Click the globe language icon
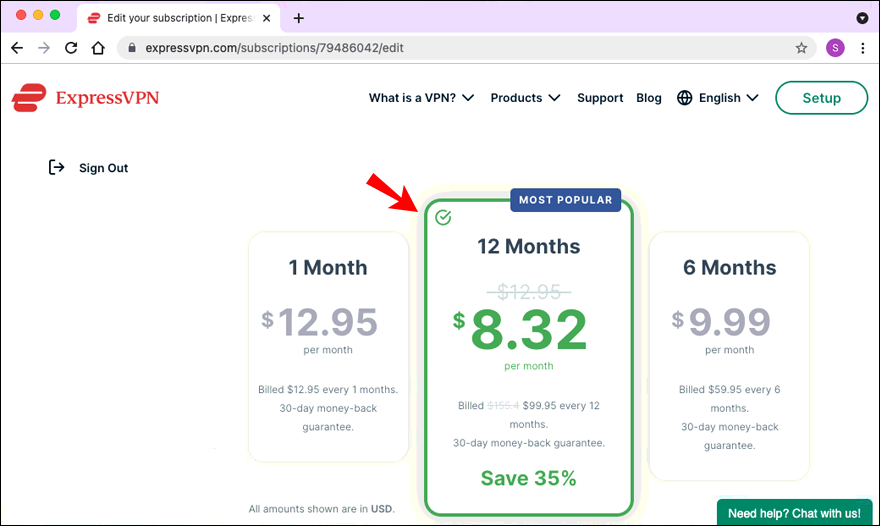 685,98
